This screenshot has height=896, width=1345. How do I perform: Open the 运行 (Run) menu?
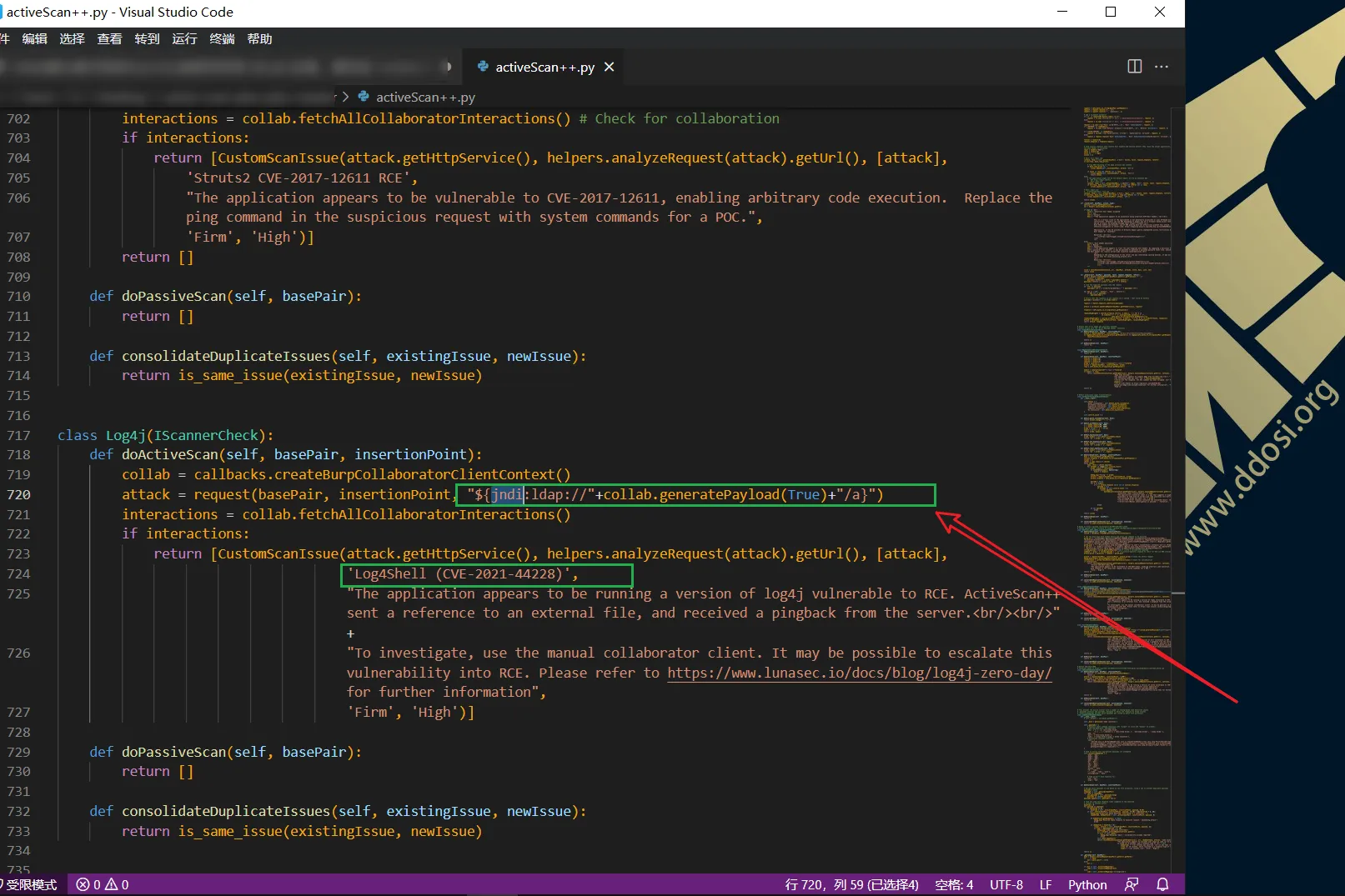[x=184, y=39]
